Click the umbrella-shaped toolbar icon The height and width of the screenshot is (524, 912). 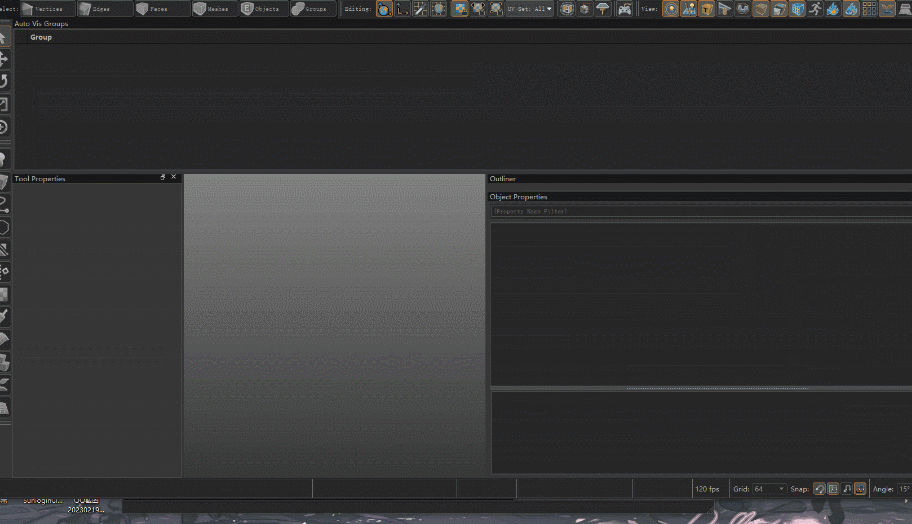tap(603, 9)
